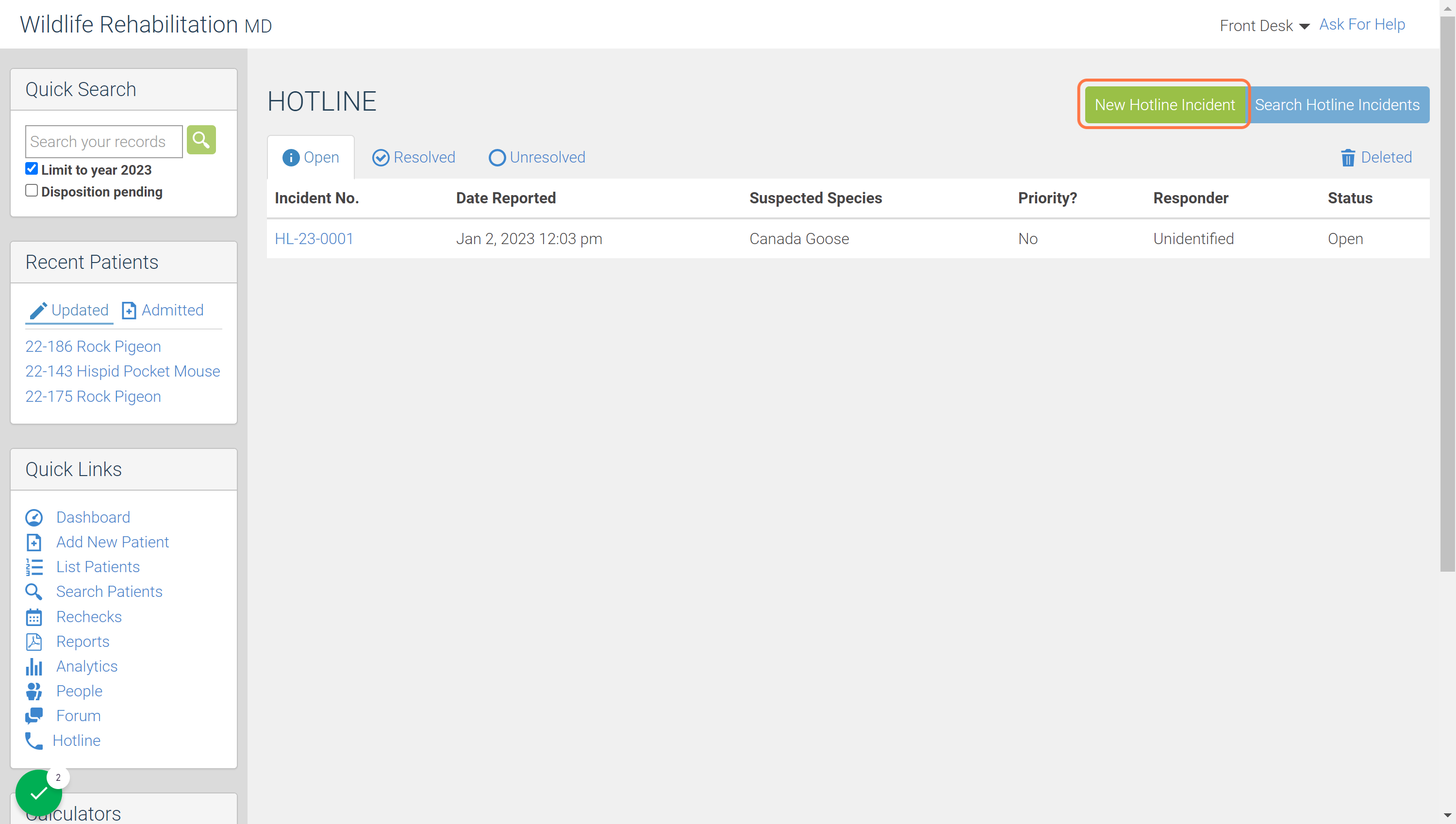Open Ask For Help link
This screenshot has height=824, width=1456.
click(1362, 24)
